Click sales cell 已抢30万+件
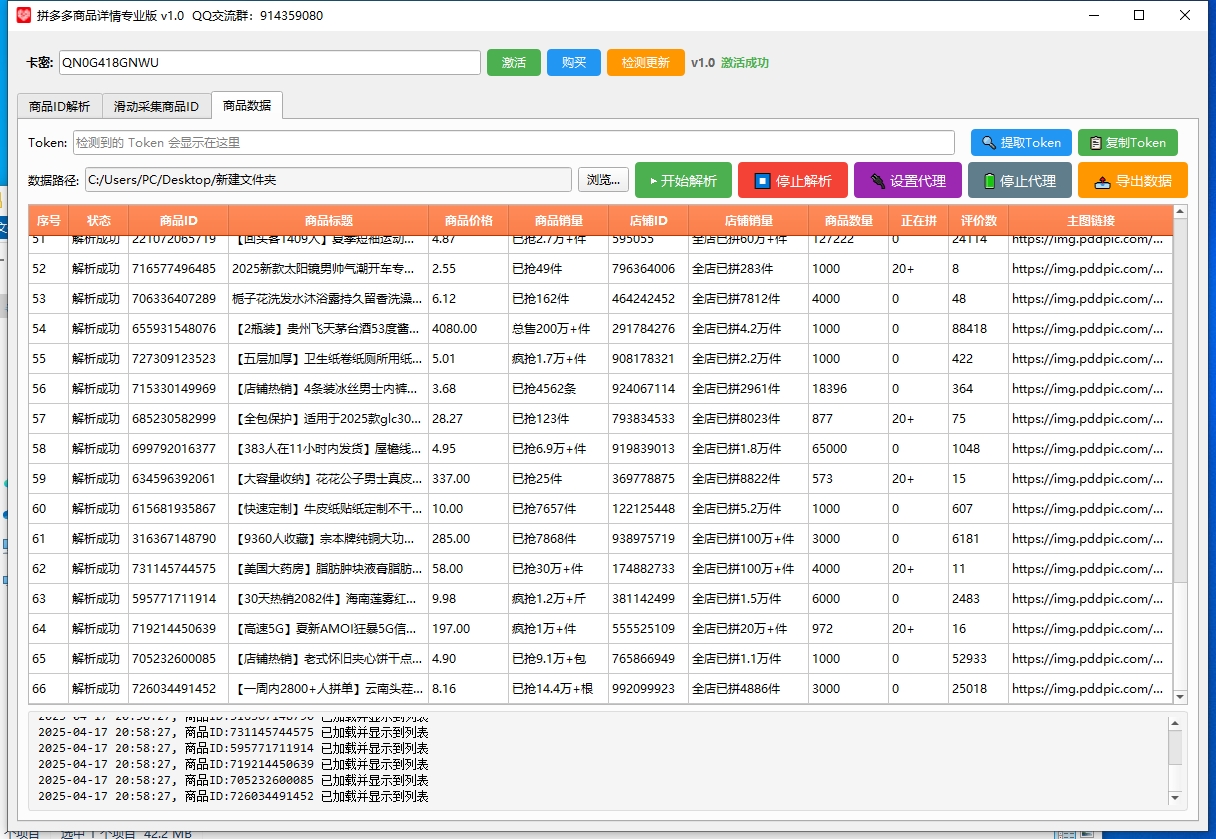This screenshot has width=1216, height=839. 559,569
